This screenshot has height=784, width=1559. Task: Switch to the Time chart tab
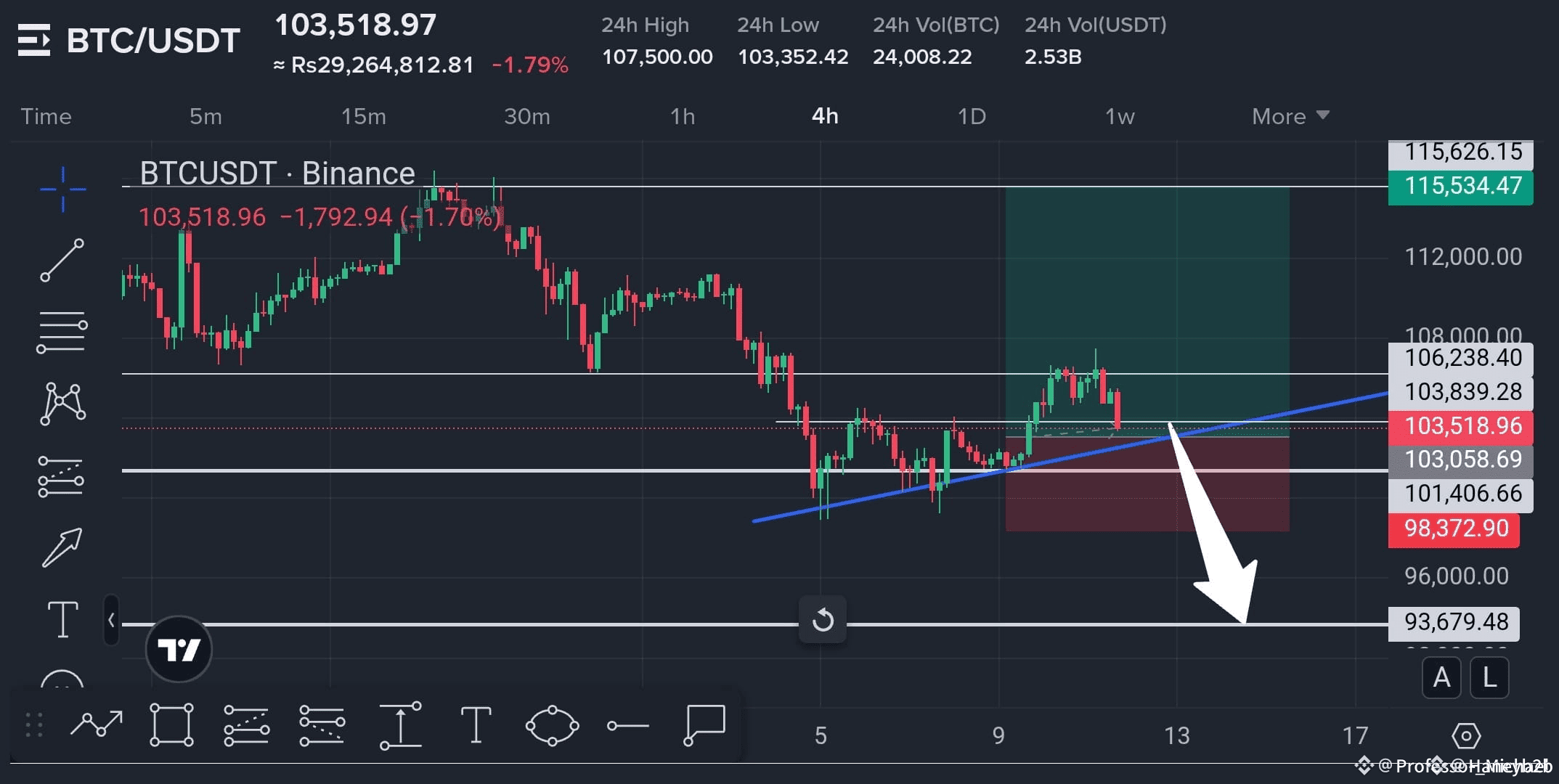coord(46,116)
